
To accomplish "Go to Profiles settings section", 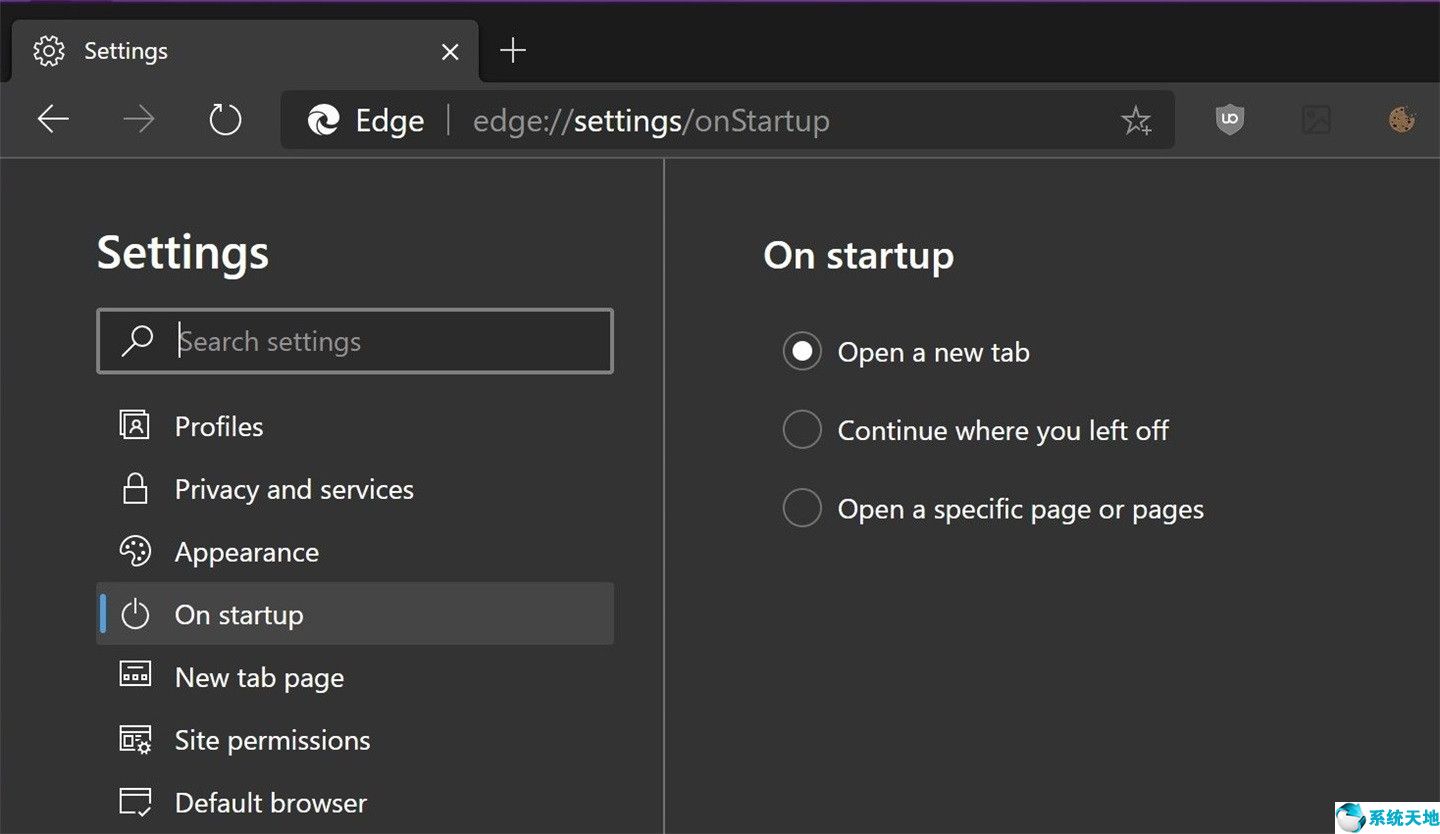I will click(219, 426).
